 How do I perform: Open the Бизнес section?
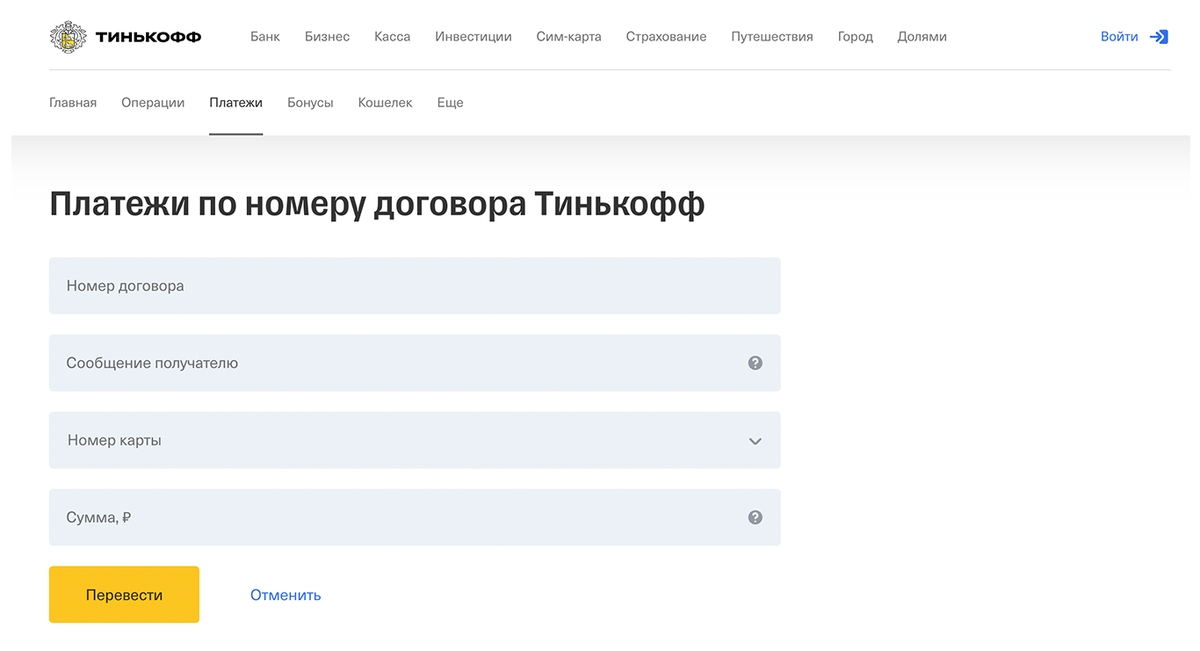327,37
